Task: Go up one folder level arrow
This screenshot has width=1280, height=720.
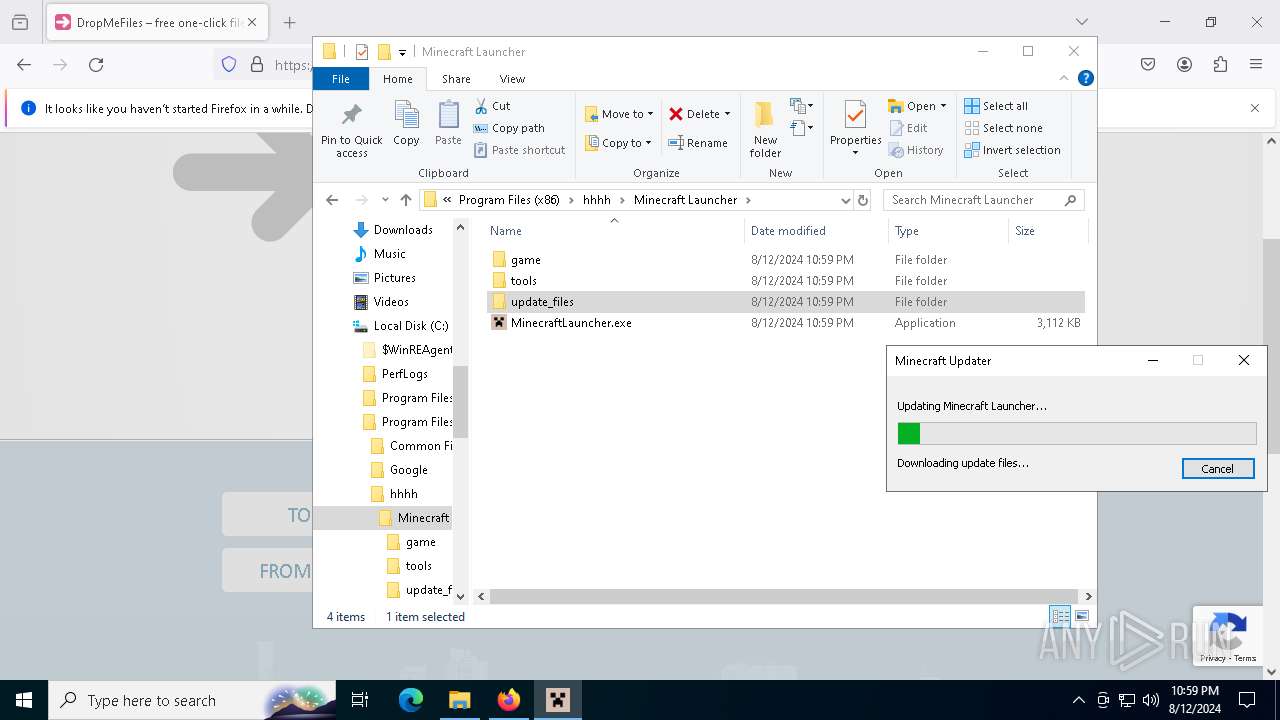Action: click(406, 200)
